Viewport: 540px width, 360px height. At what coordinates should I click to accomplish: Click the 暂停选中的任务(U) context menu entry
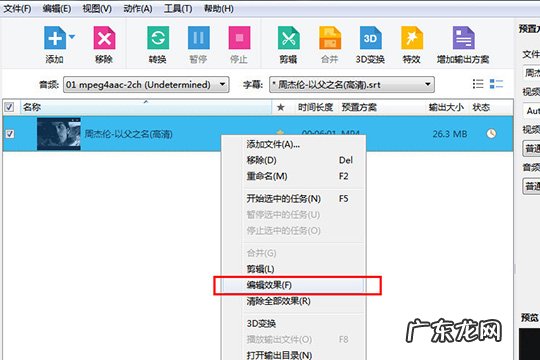(293, 215)
